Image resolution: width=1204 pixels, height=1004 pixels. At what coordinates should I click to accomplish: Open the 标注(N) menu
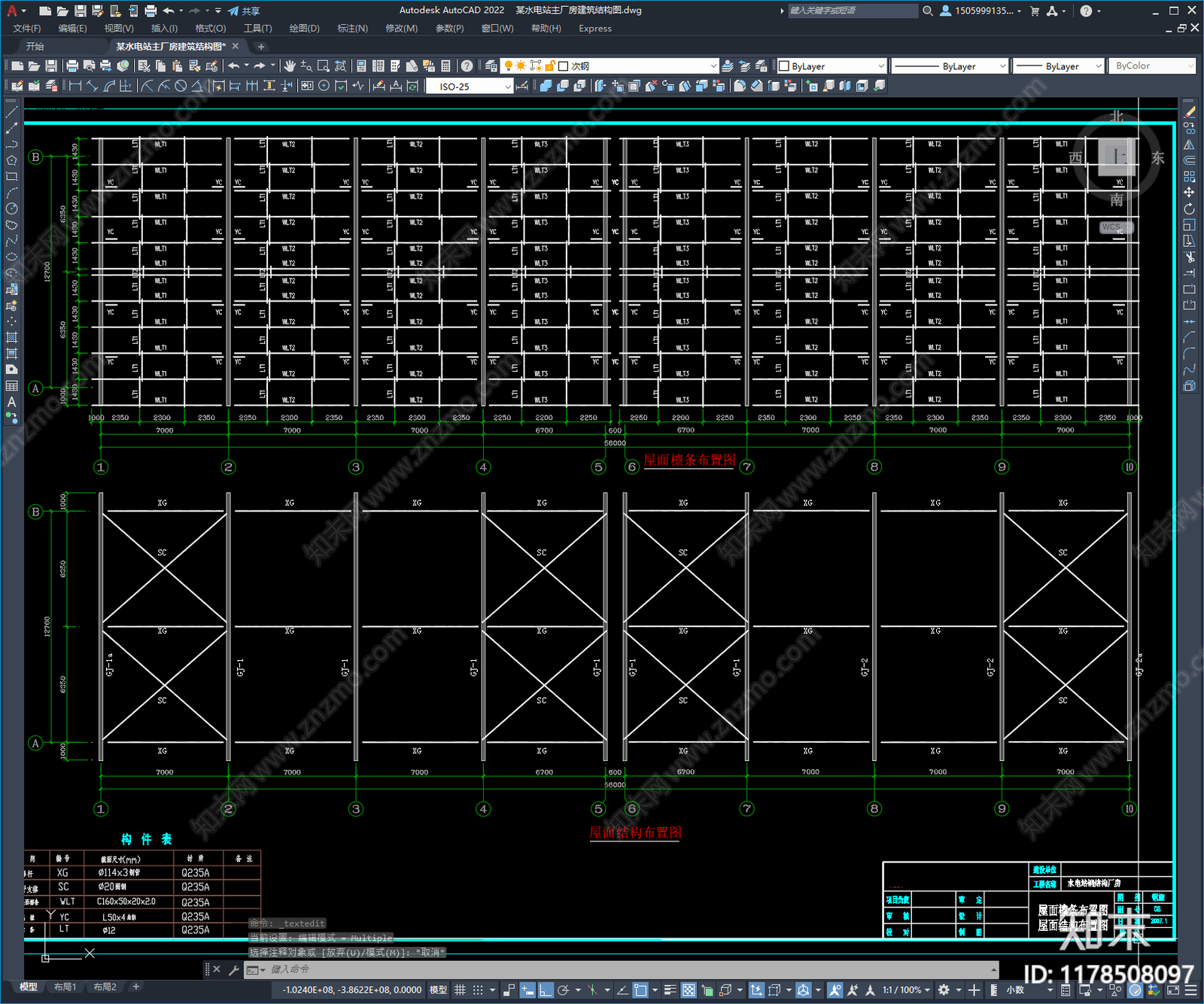click(352, 29)
